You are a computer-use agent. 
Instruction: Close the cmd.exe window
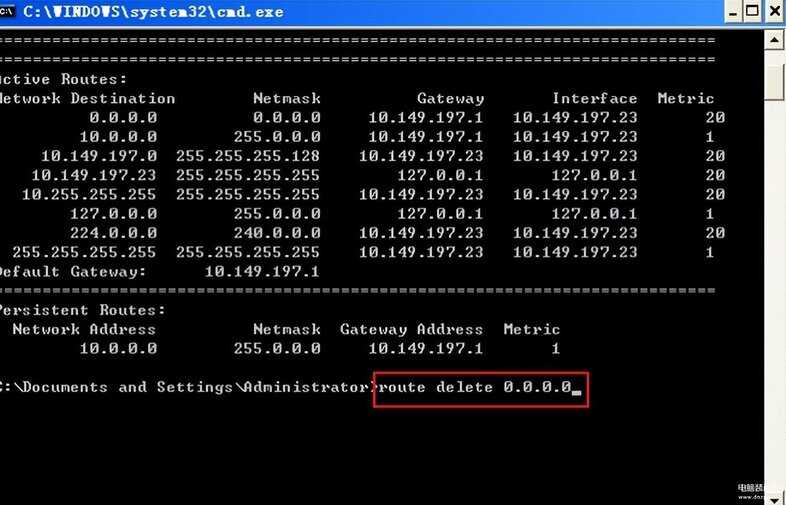click(x=775, y=12)
